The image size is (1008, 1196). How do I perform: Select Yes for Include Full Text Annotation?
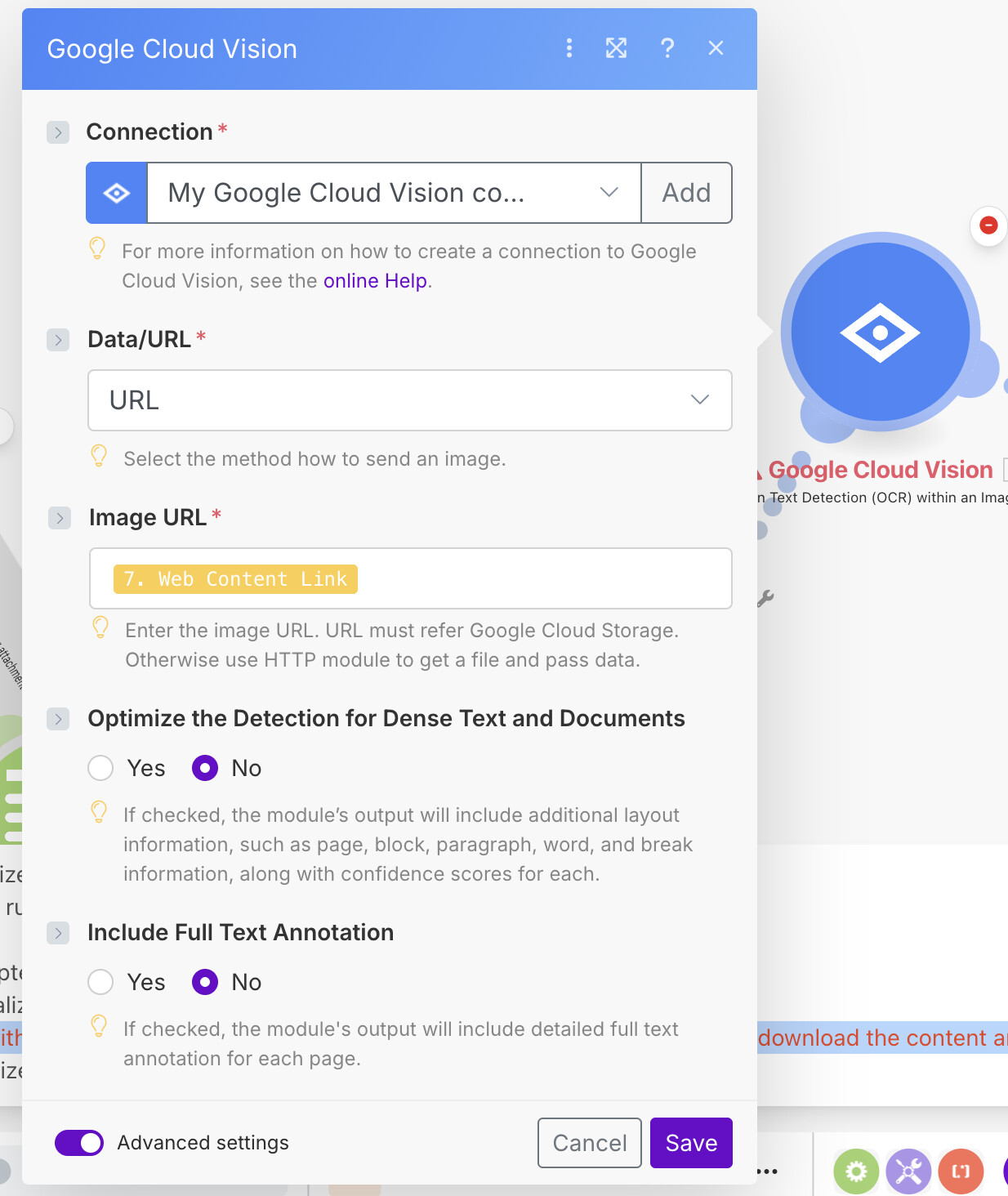click(100, 982)
